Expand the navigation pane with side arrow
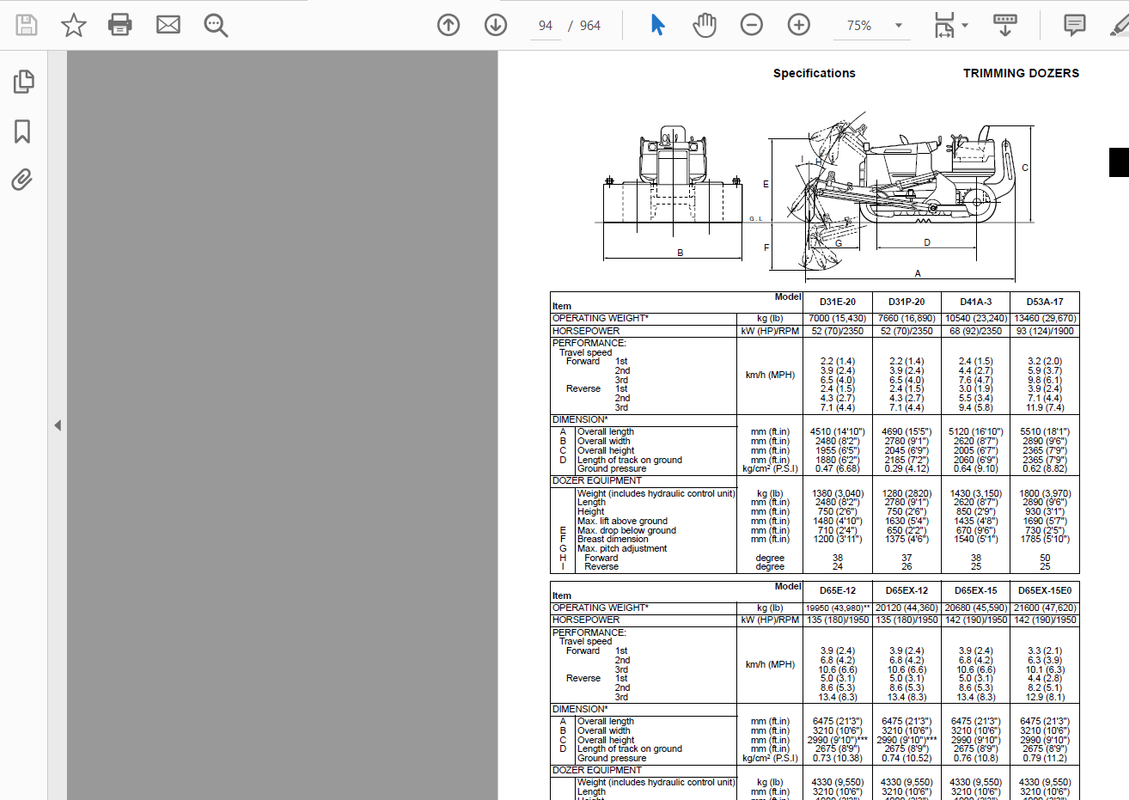Viewport: 1129px width, 800px height. coord(58,426)
